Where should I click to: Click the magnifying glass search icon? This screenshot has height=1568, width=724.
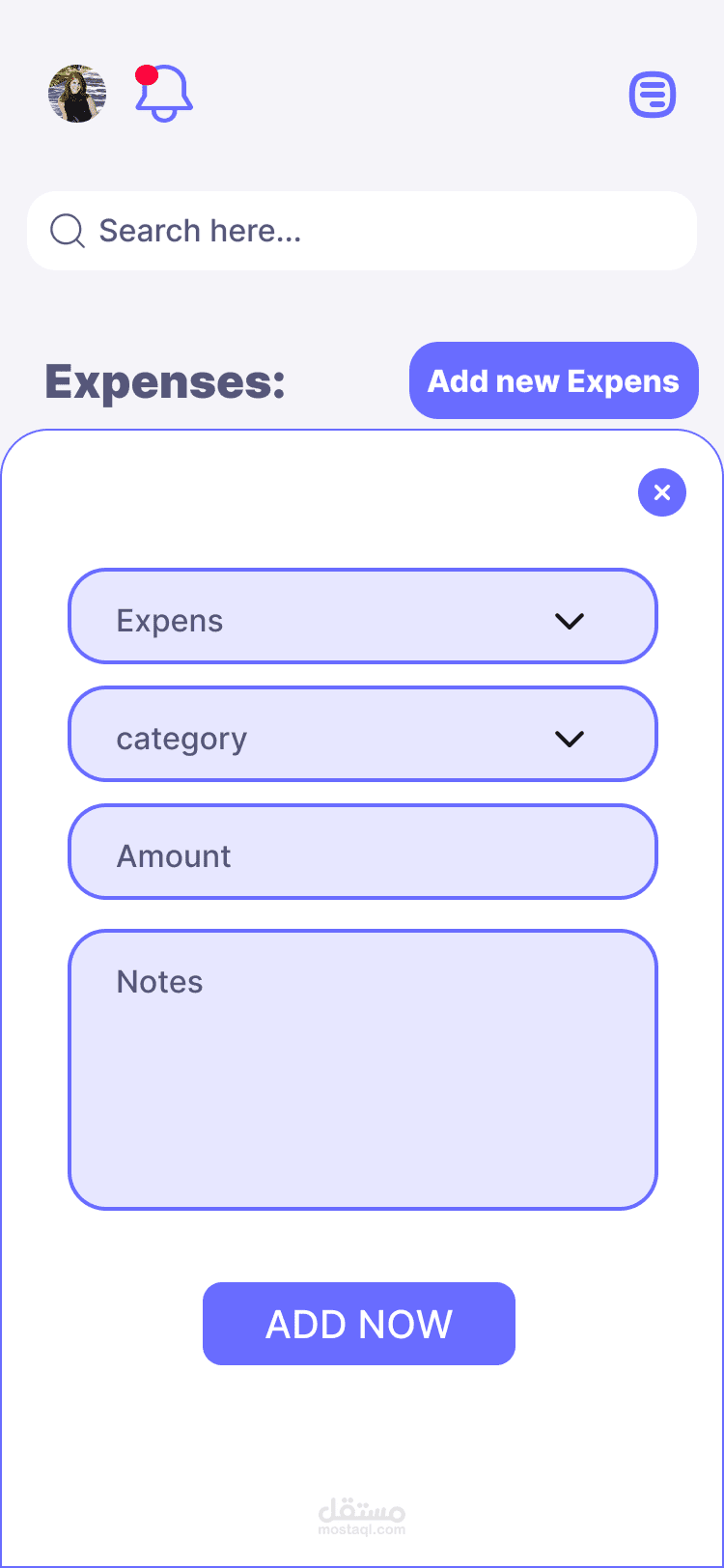68,231
